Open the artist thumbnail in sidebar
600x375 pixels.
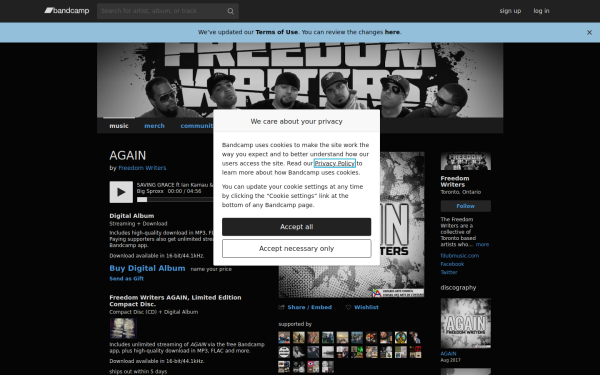point(465,161)
